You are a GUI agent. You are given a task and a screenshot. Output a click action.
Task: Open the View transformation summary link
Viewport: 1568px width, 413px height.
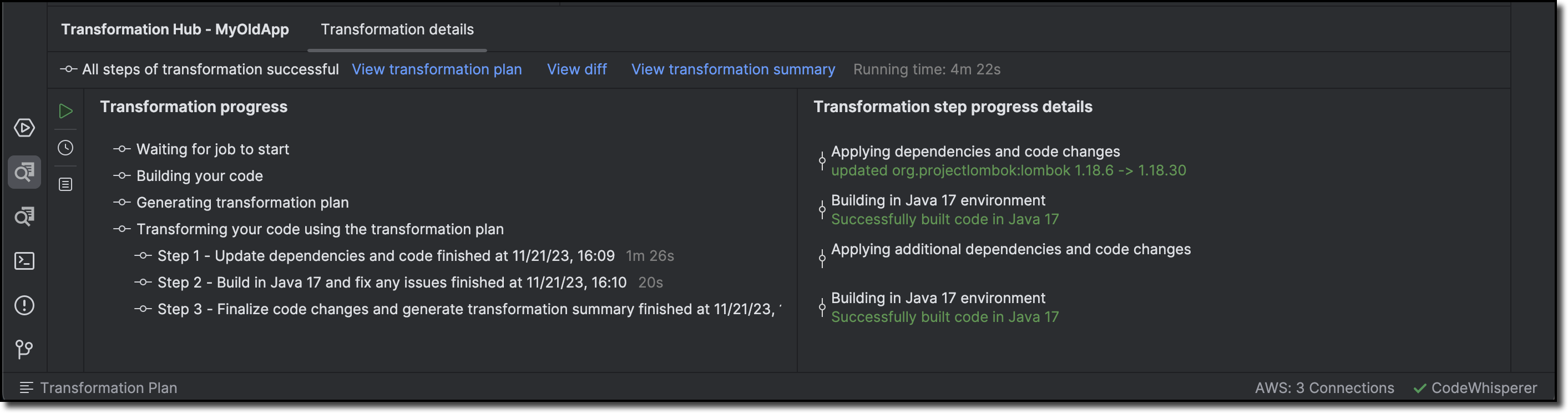pos(733,69)
